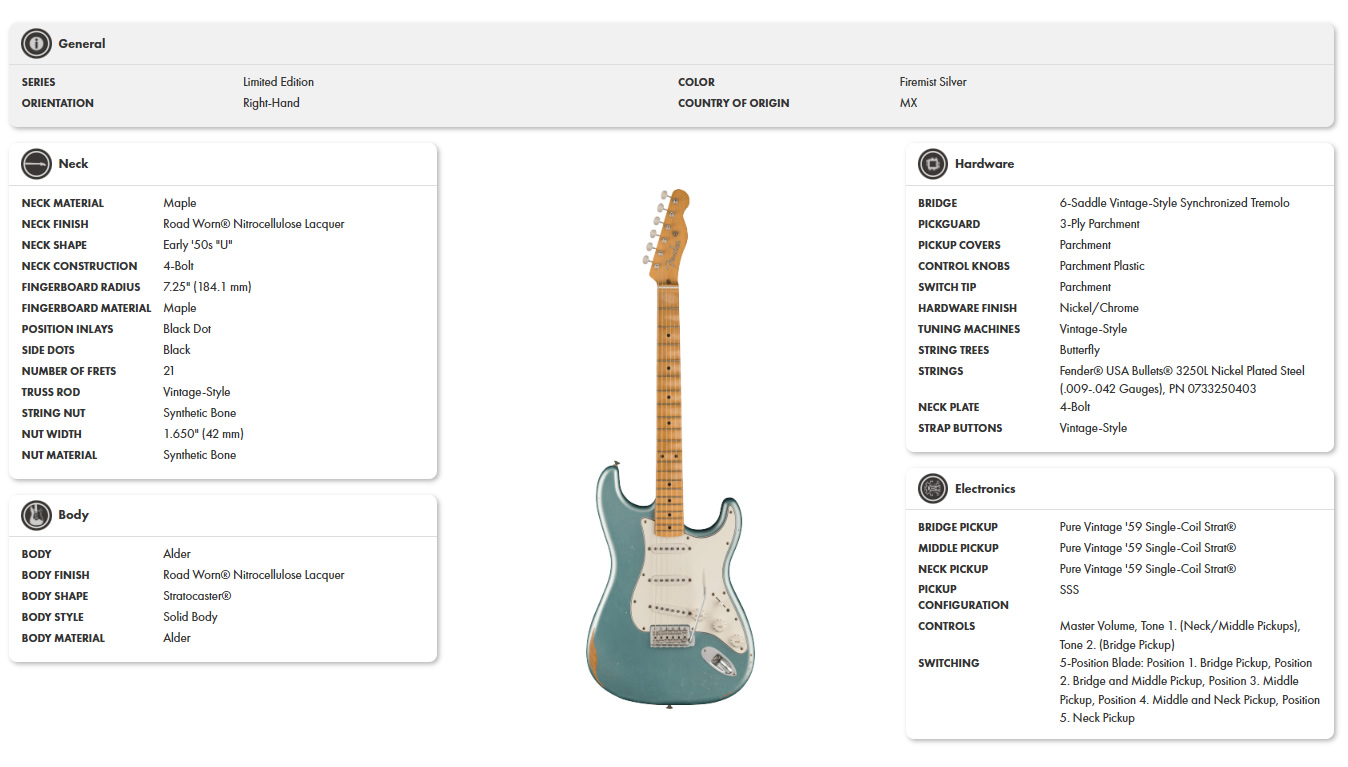The image size is (1348, 767).
Task: Click the Hardware section icon
Action: [932, 164]
